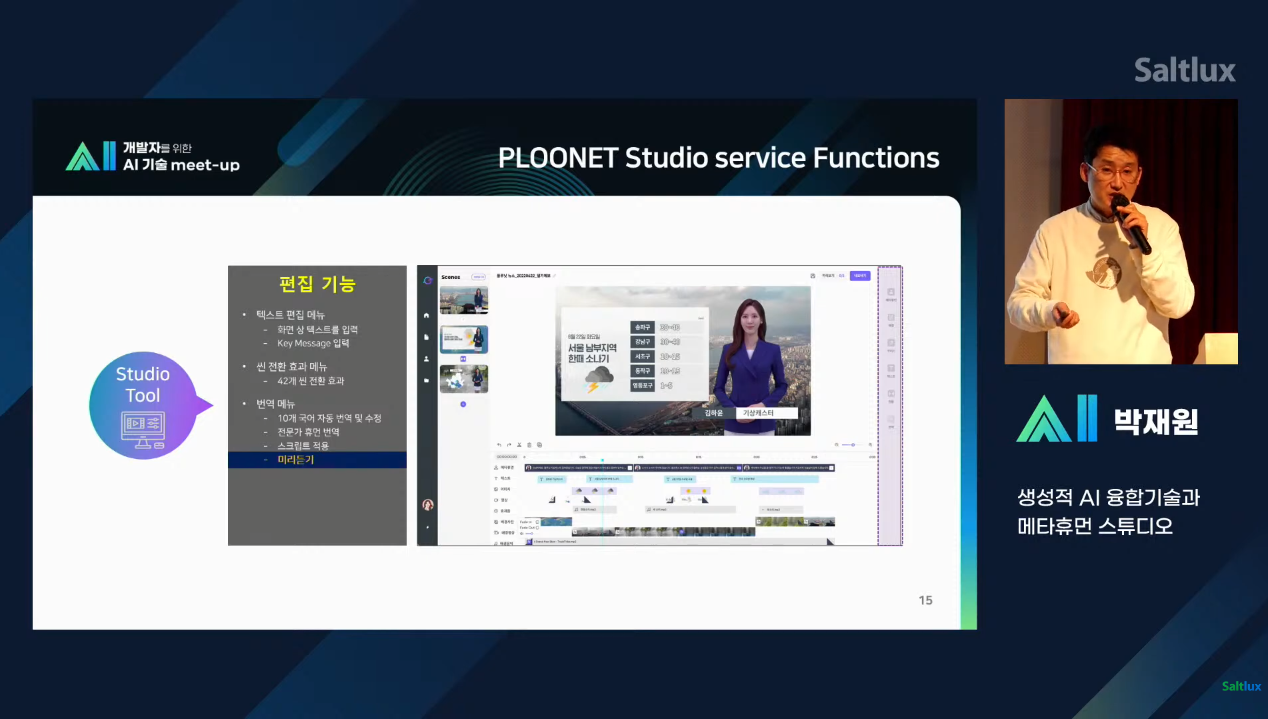1268x719 pixels.
Task: Open Home from the studio sidebar
Action: (427, 315)
